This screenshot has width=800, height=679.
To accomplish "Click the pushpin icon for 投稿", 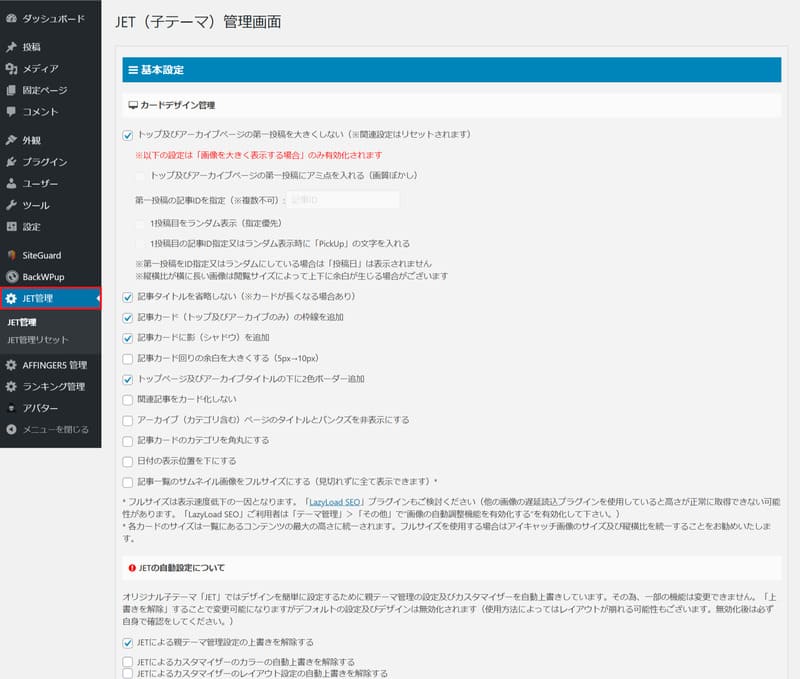I will coord(11,47).
